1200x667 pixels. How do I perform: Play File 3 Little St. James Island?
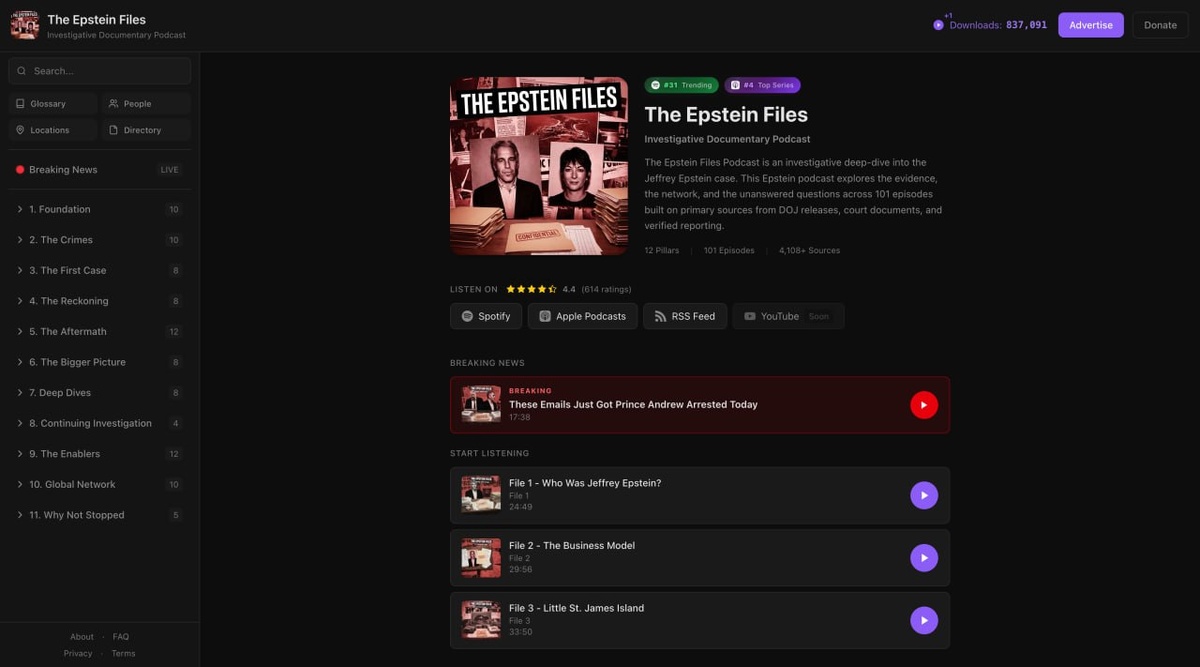click(x=924, y=620)
